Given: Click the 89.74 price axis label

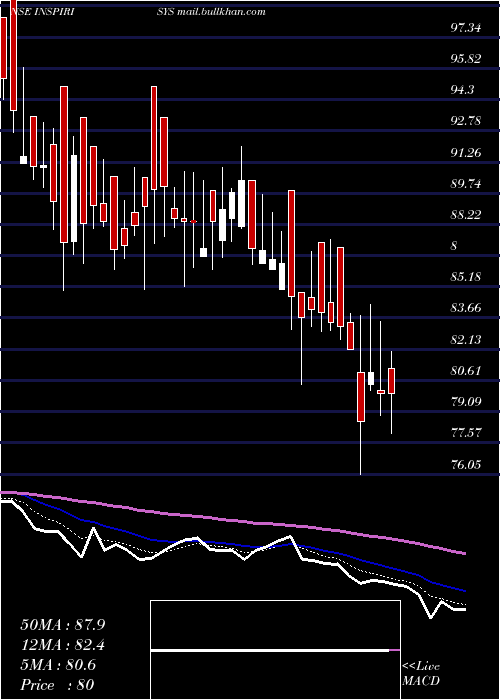Looking at the screenshot, I should coord(466,183).
